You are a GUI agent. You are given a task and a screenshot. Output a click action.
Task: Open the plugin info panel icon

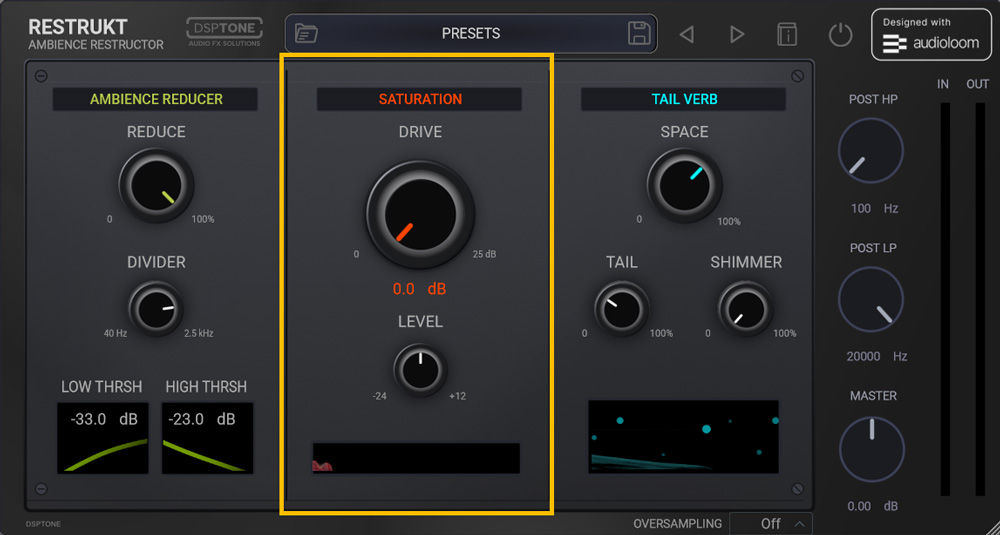pyautogui.click(x=788, y=34)
